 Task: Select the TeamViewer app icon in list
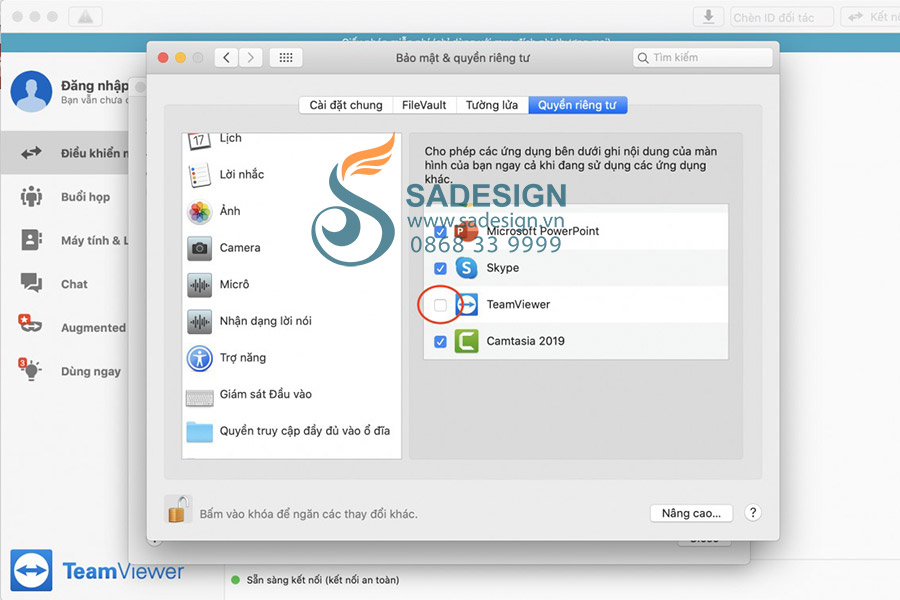click(x=467, y=304)
